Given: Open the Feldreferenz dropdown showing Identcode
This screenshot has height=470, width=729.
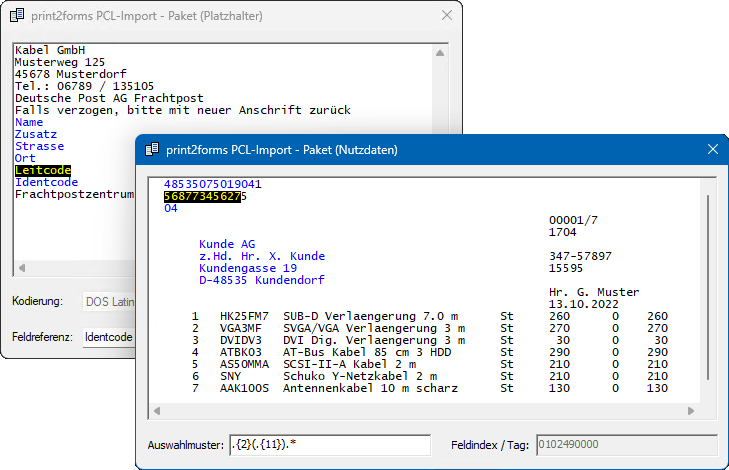Looking at the screenshot, I should 108,337.
